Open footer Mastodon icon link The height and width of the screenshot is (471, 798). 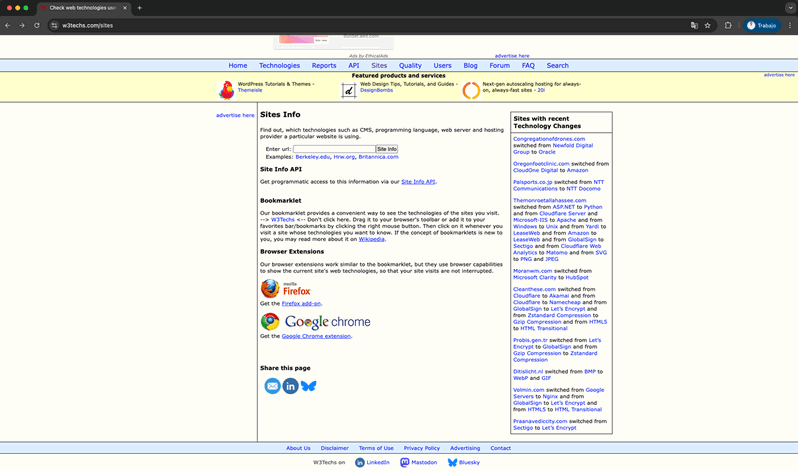[x=405, y=462]
